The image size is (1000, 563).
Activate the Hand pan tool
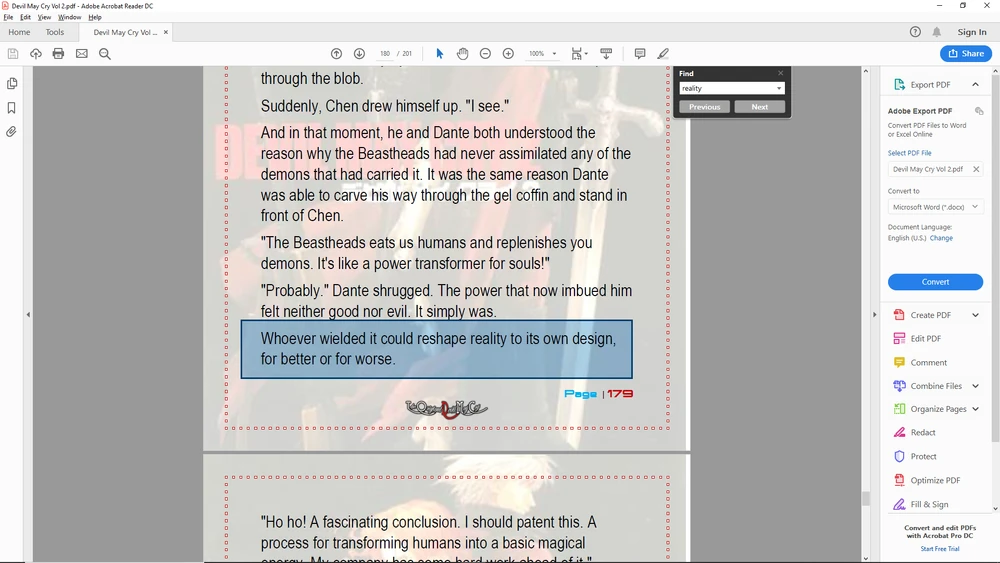click(x=462, y=54)
